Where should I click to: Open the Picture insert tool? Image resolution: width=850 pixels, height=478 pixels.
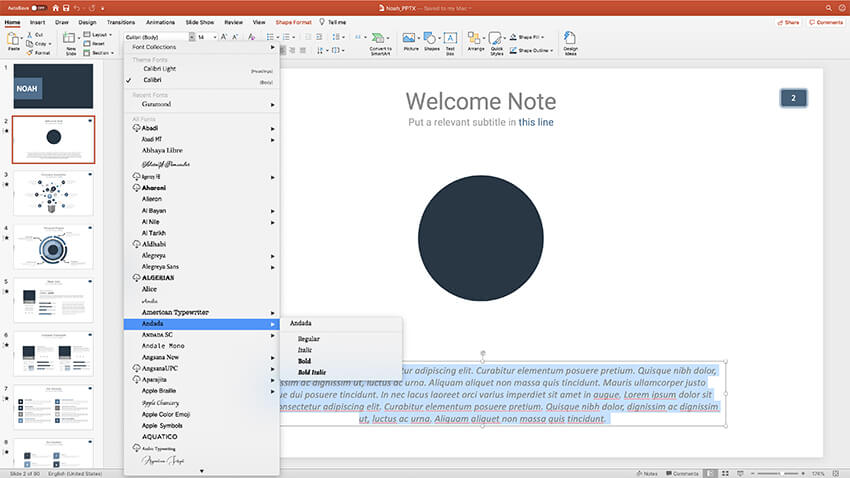pyautogui.click(x=410, y=40)
